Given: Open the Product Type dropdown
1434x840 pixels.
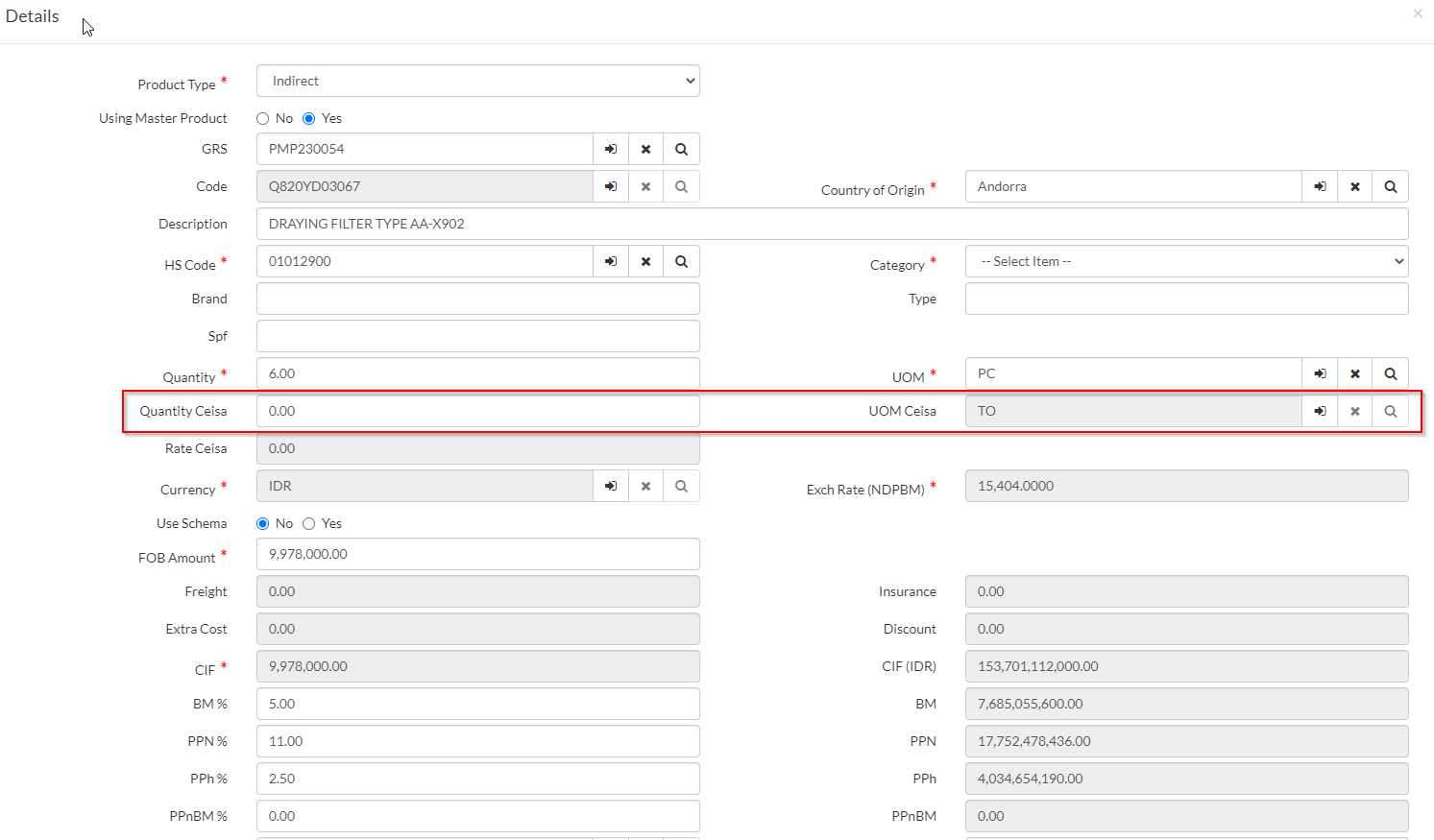Looking at the screenshot, I should (477, 81).
